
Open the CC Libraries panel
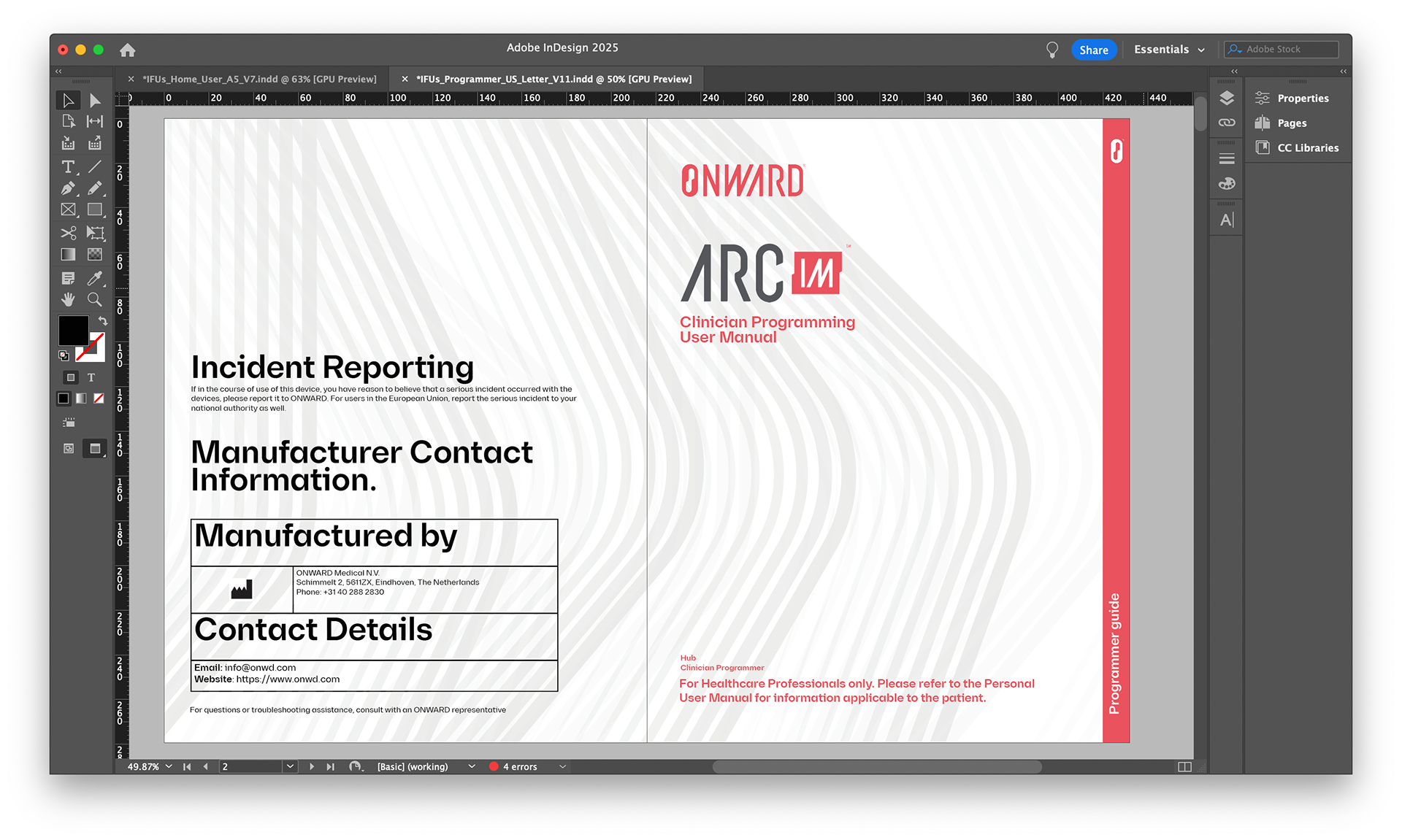tap(1297, 147)
